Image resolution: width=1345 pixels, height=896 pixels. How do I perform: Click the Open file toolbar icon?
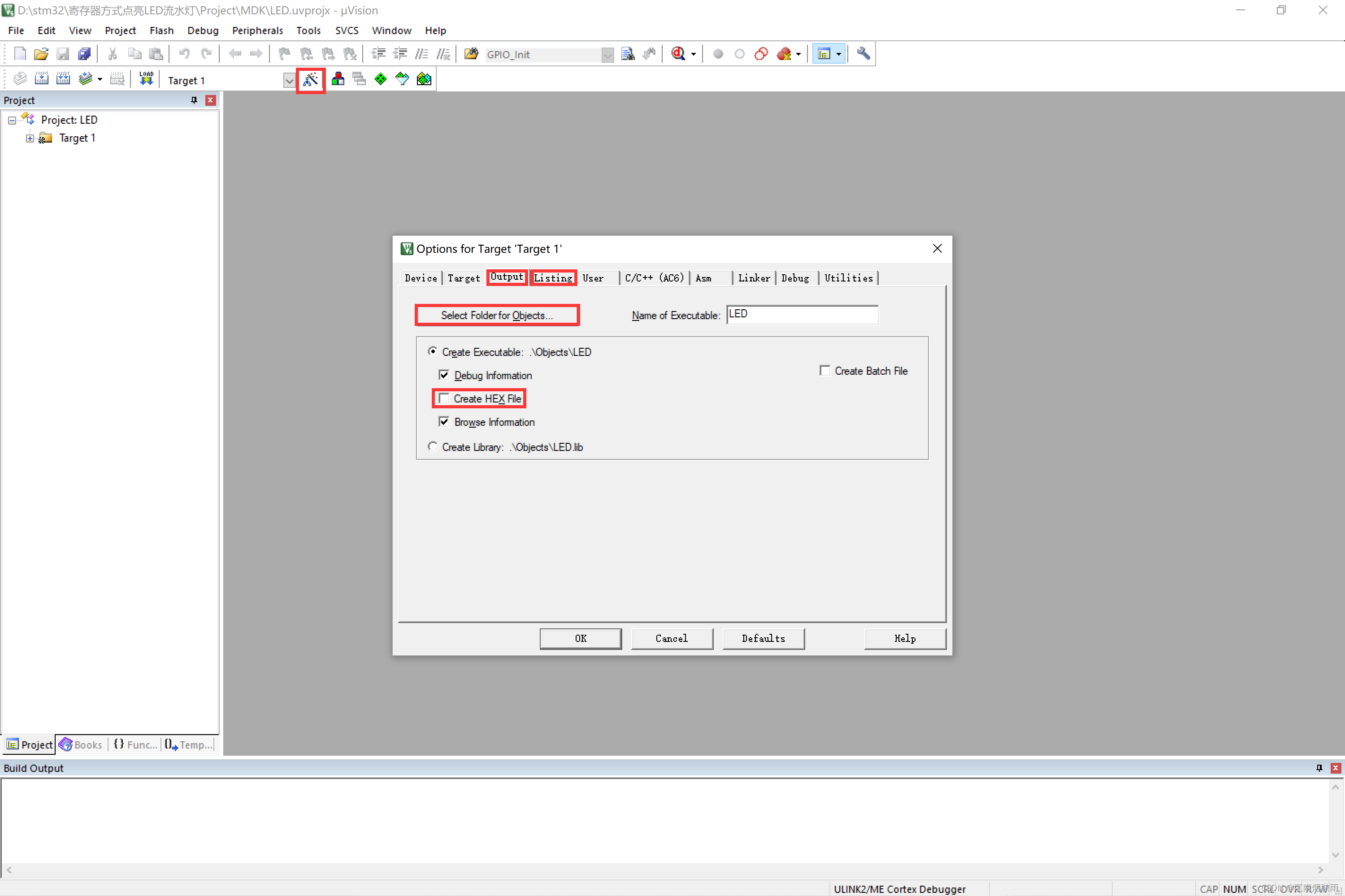pos(41,54)
